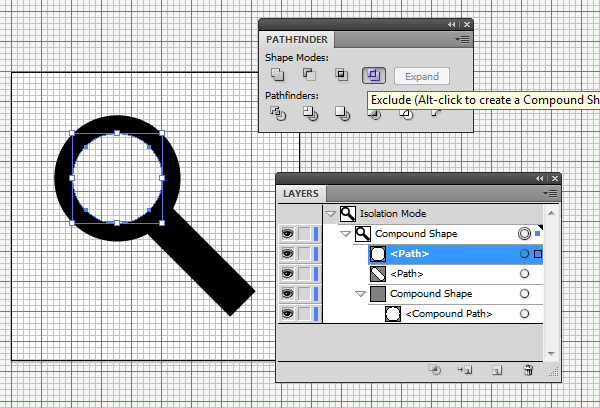600x408 pixels.
Task: Hide the selected <Path> via eye icon
Action: coord(287,254)
